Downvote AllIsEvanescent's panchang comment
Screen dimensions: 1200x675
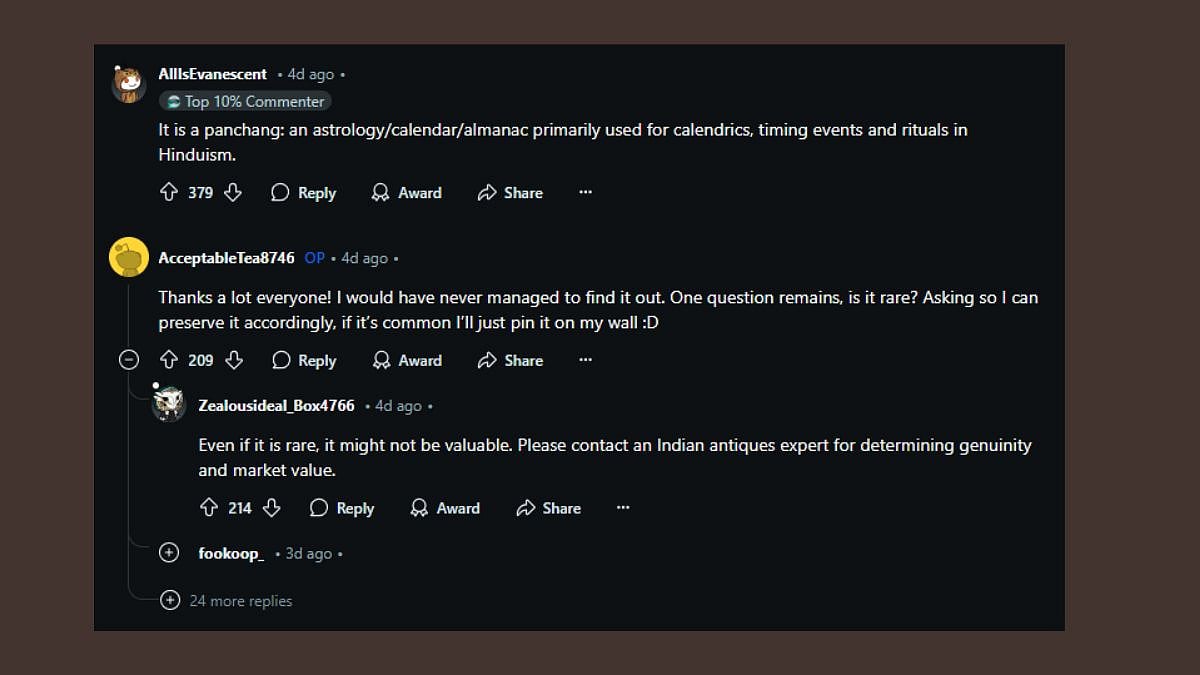(x=233, y=192)
